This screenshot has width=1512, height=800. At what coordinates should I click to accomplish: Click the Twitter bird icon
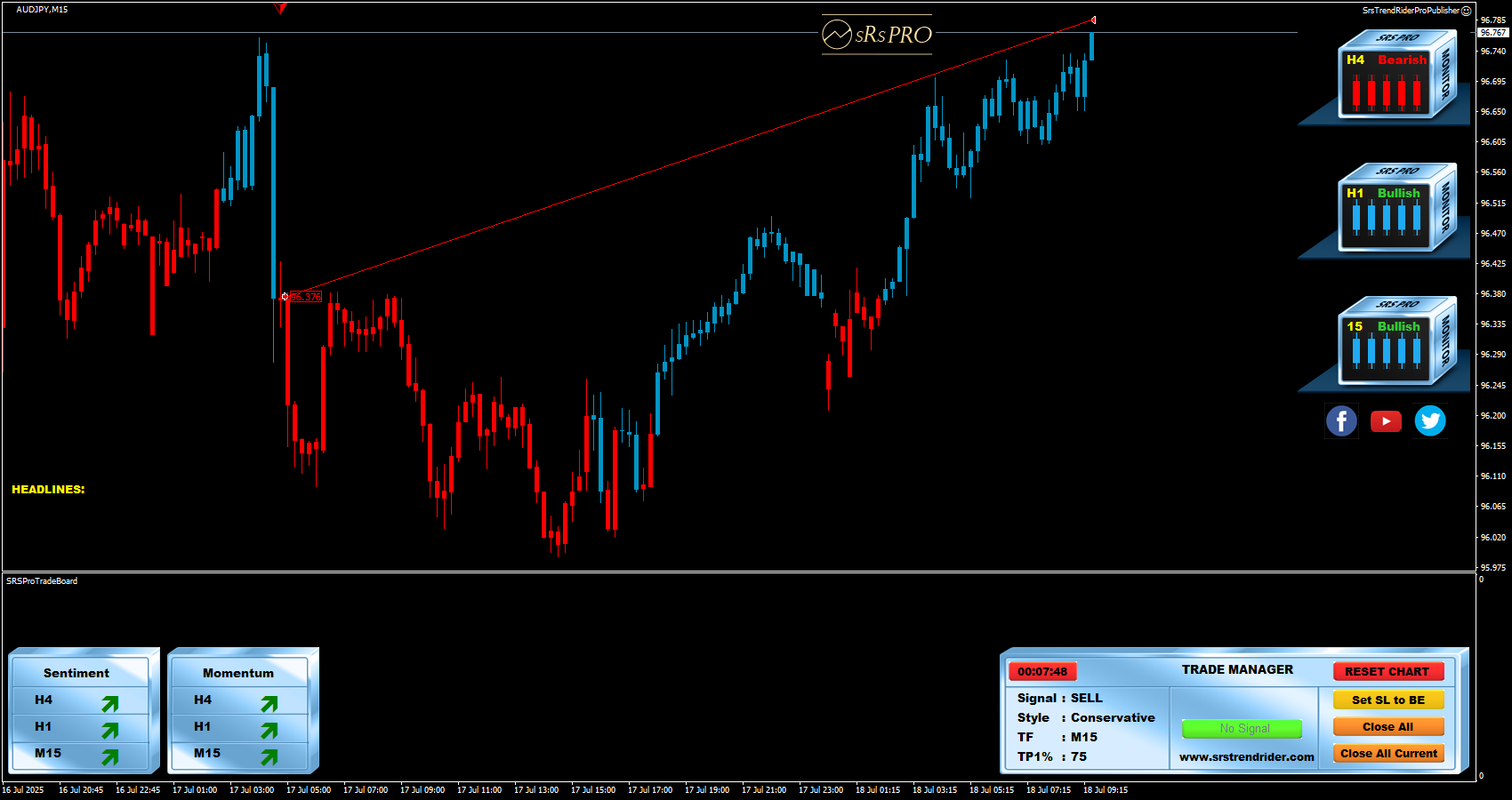(1430, 420)
